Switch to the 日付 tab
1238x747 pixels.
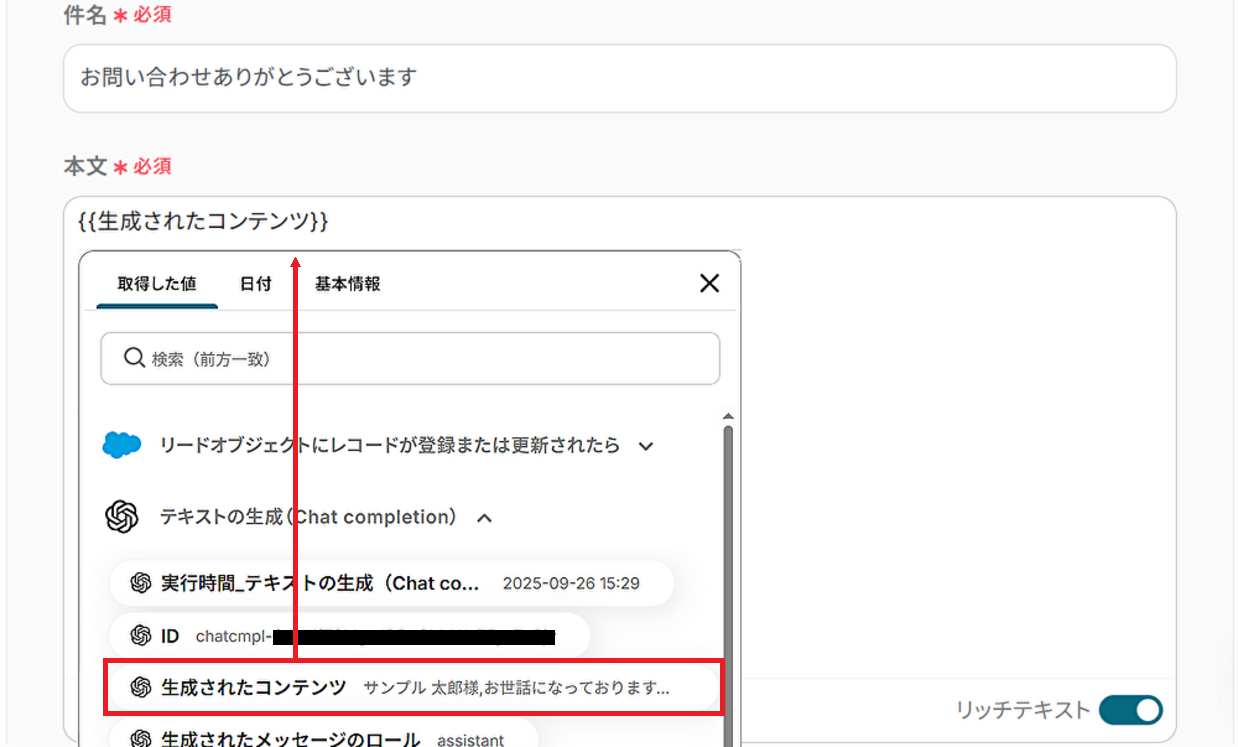coord(255,283)
